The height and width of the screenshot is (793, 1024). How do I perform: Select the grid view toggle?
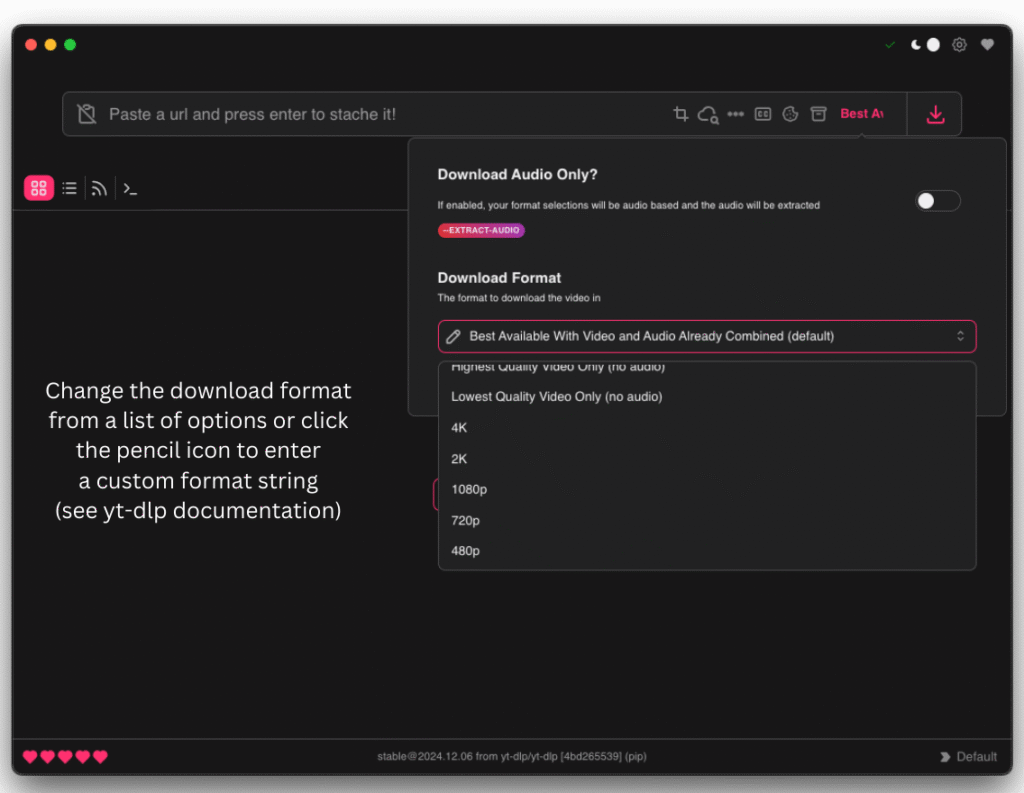[x=39, y=188]
